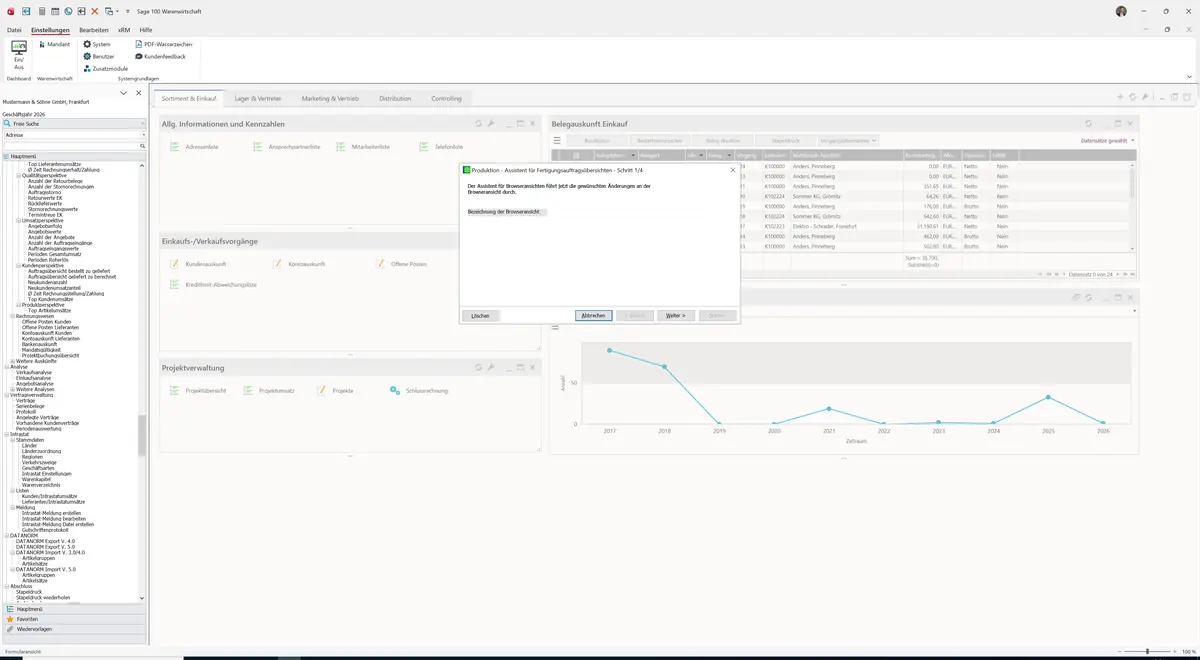Open the Mitarbeiterliste shortcut
This screenshot has height=660, width=1200.
(x=364, y=147)
